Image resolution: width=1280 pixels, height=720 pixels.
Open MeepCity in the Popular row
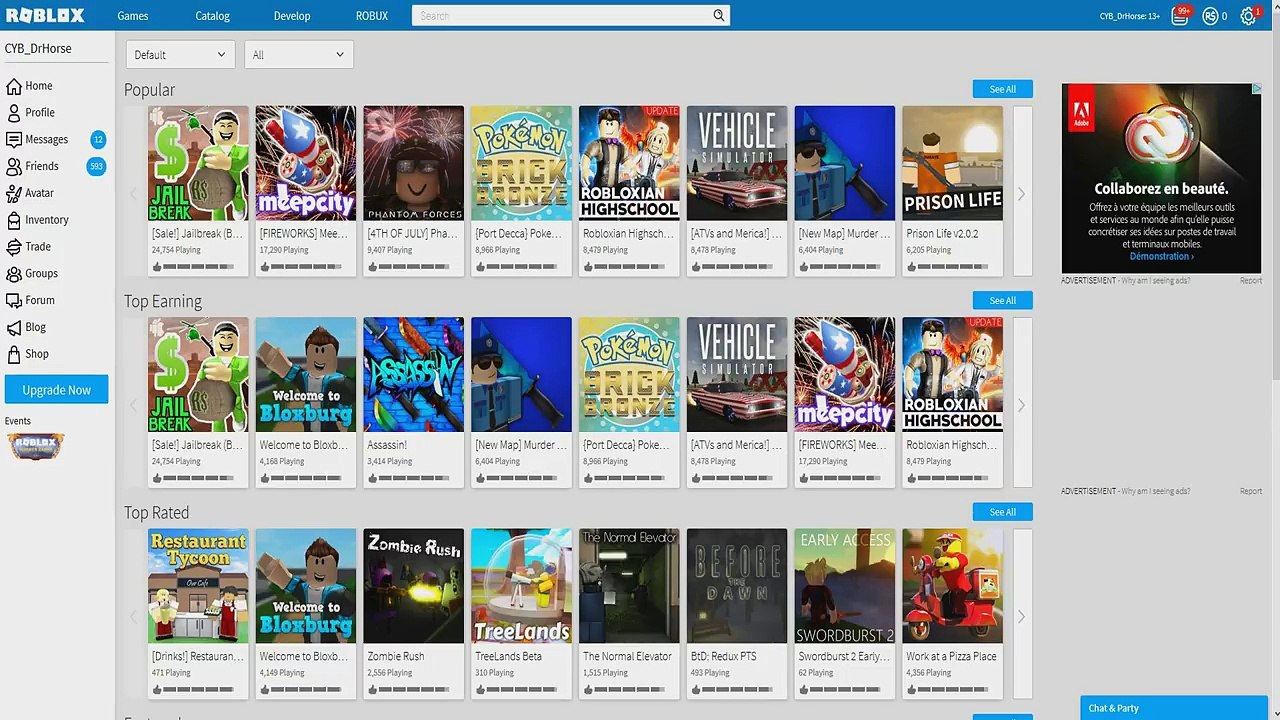(x=306, y=163)
